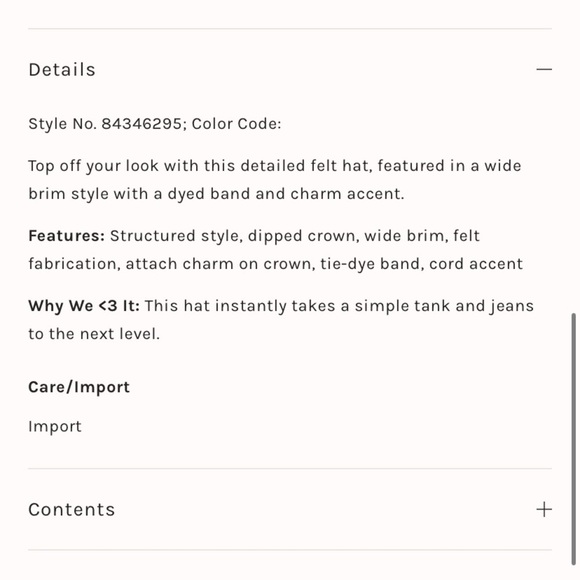Click the 'Structured style, dipped crown' text

click(x=235, y=236)
